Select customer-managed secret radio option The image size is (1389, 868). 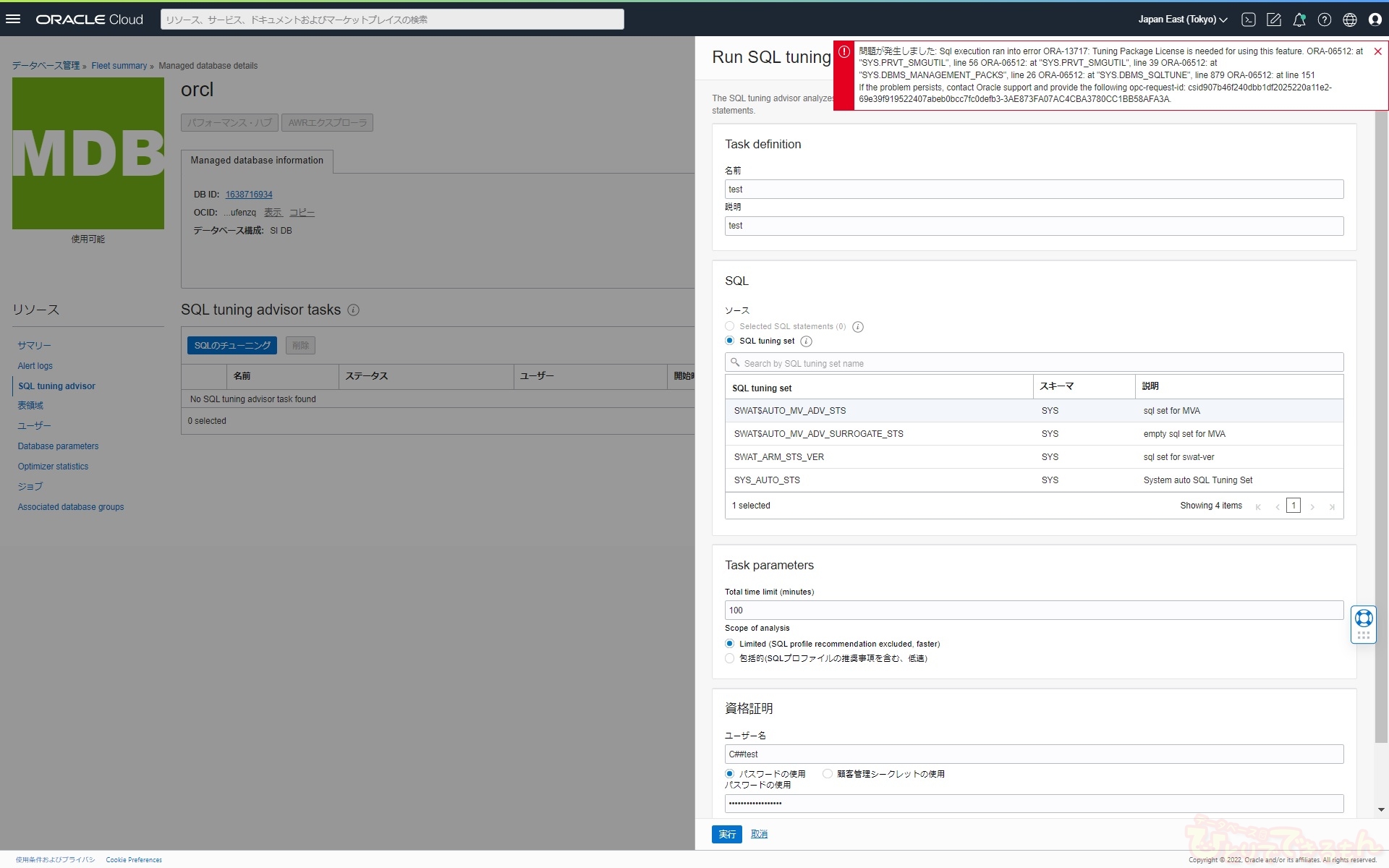pos(828,774)
